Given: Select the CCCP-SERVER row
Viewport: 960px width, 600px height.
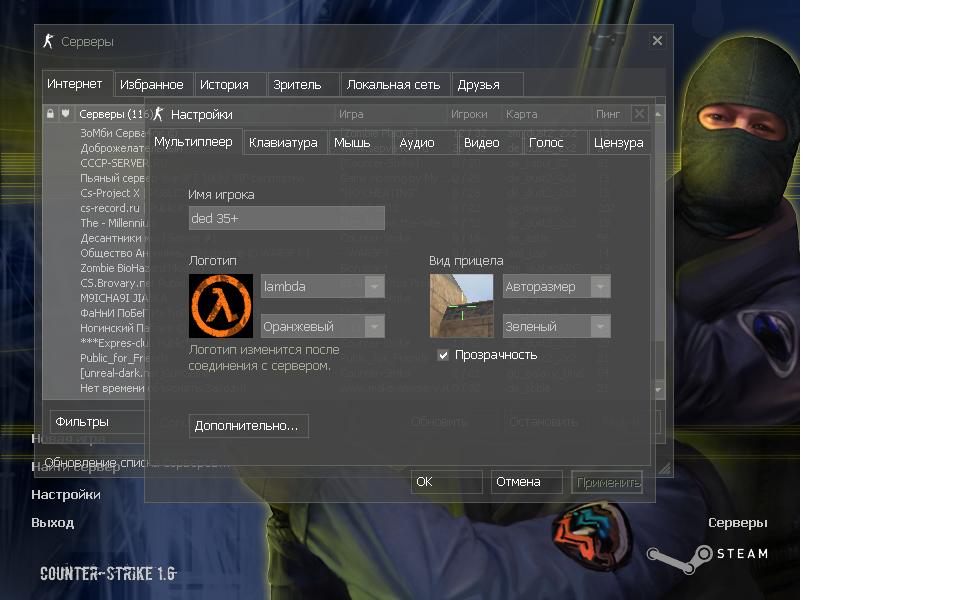Looking at the screenshot, I should point(114,163).
